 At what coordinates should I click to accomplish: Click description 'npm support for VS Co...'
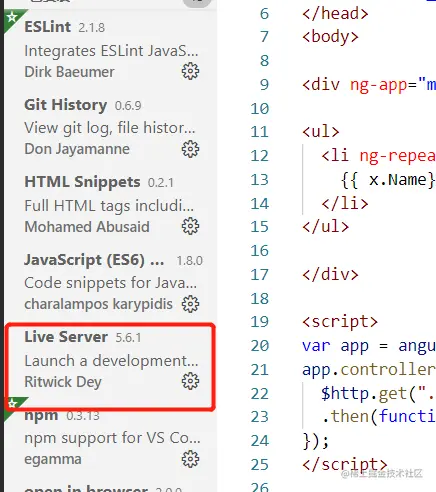point(112,438)
